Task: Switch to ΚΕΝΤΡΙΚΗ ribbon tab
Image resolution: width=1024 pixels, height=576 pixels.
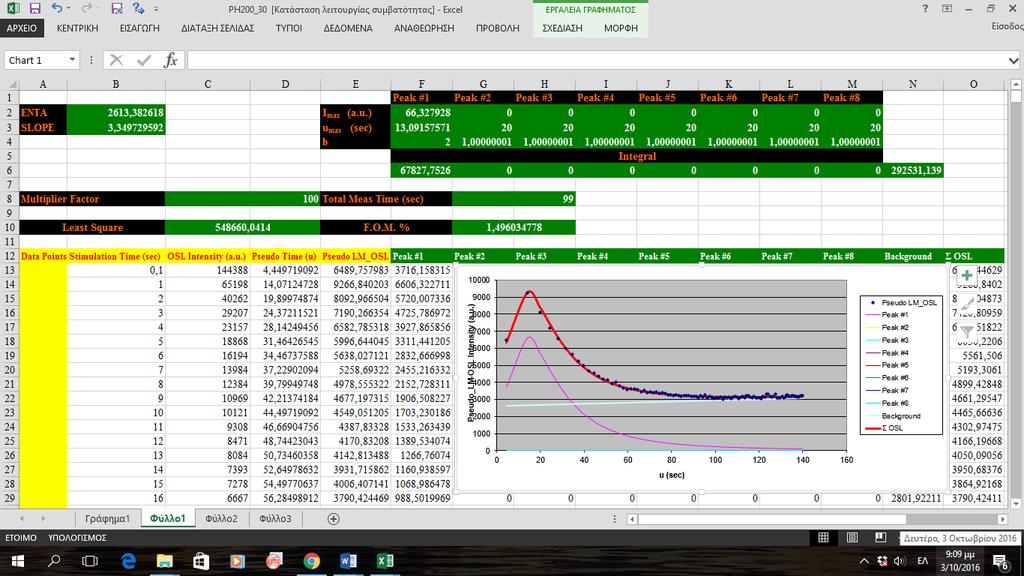Action: click(77, 28)
